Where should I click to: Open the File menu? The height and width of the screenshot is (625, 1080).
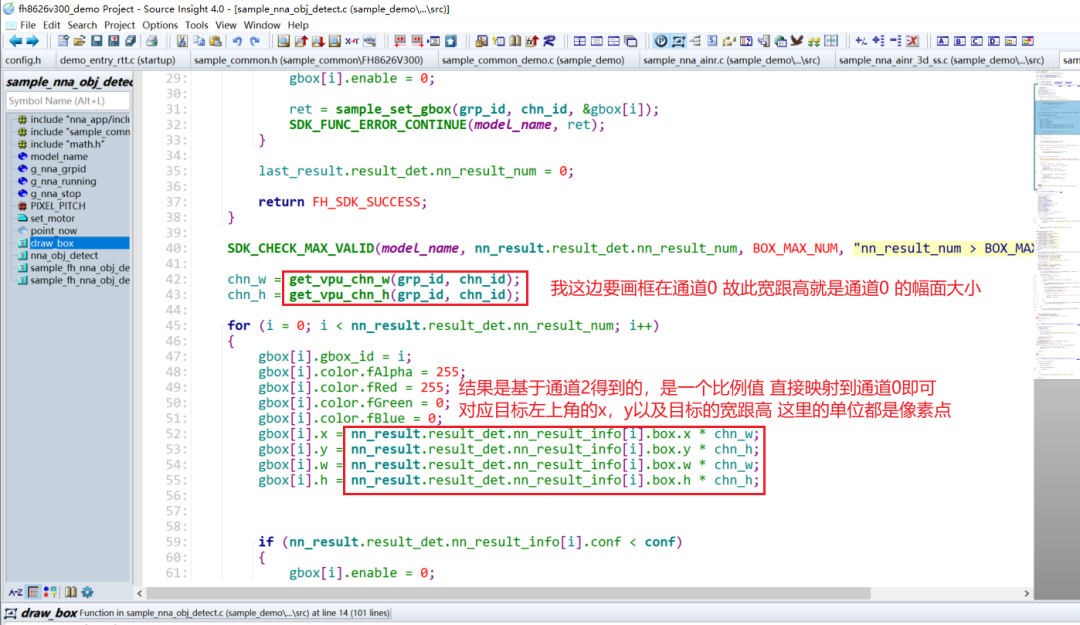pos(28,25)
